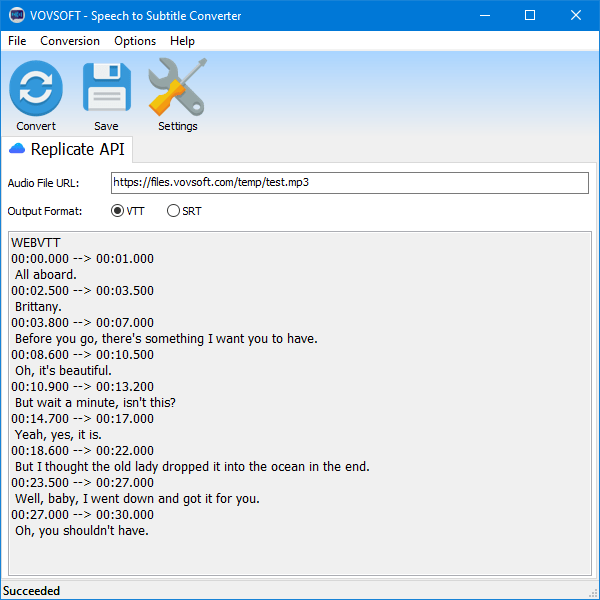Click the Convert refresh-arrows icon
600x600 pixels.
pos(36,88)
